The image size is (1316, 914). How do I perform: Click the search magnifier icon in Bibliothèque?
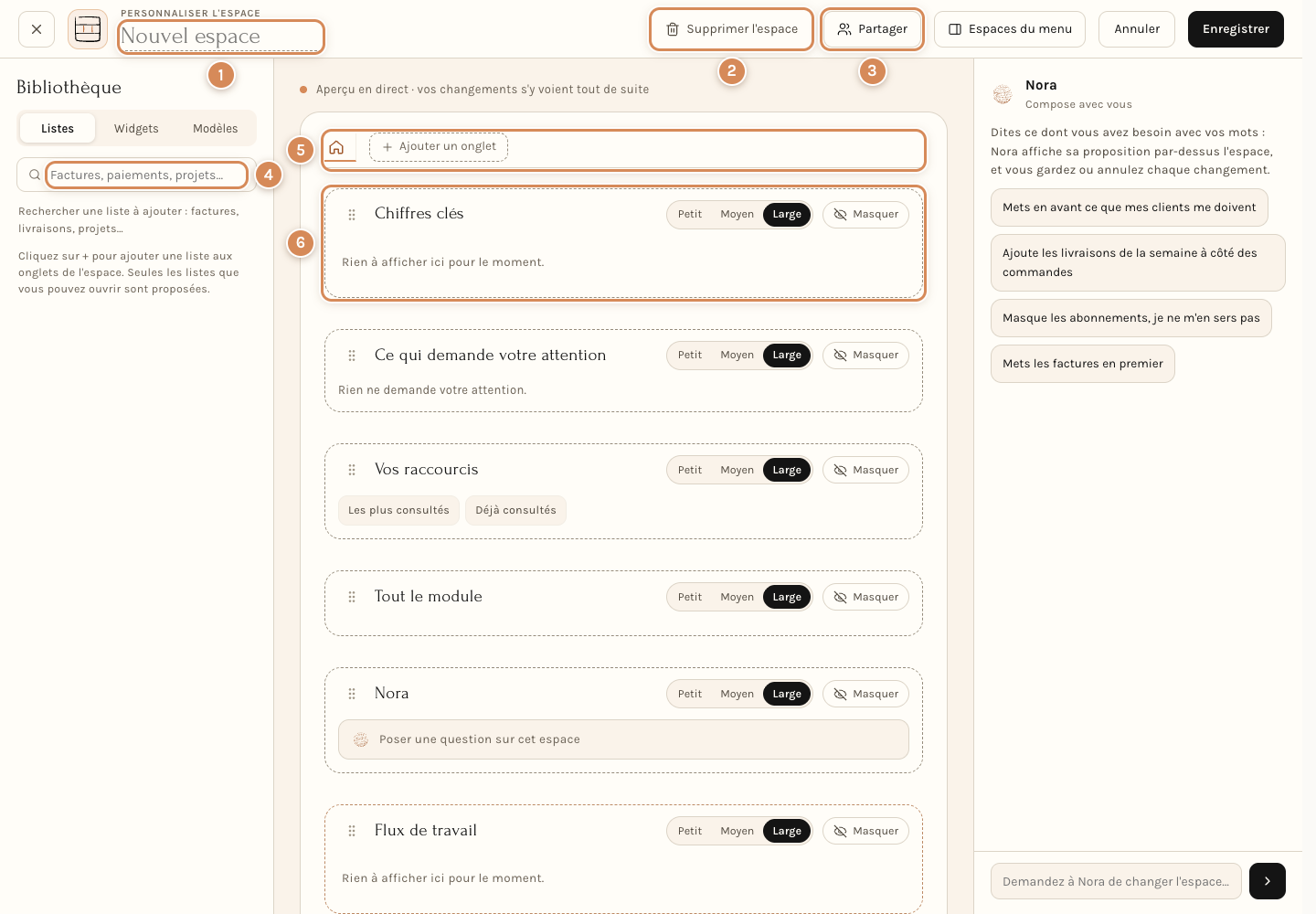[x=35, y=175]
